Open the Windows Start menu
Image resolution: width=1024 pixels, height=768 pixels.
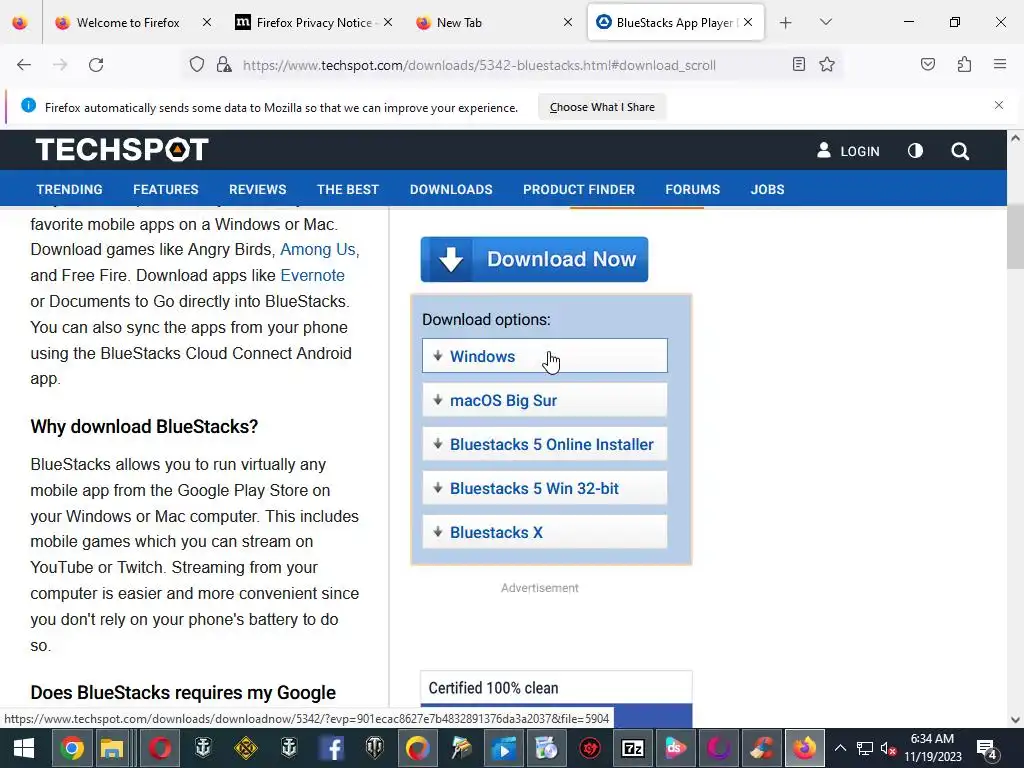pyautogui.click(x=24, y=748)
